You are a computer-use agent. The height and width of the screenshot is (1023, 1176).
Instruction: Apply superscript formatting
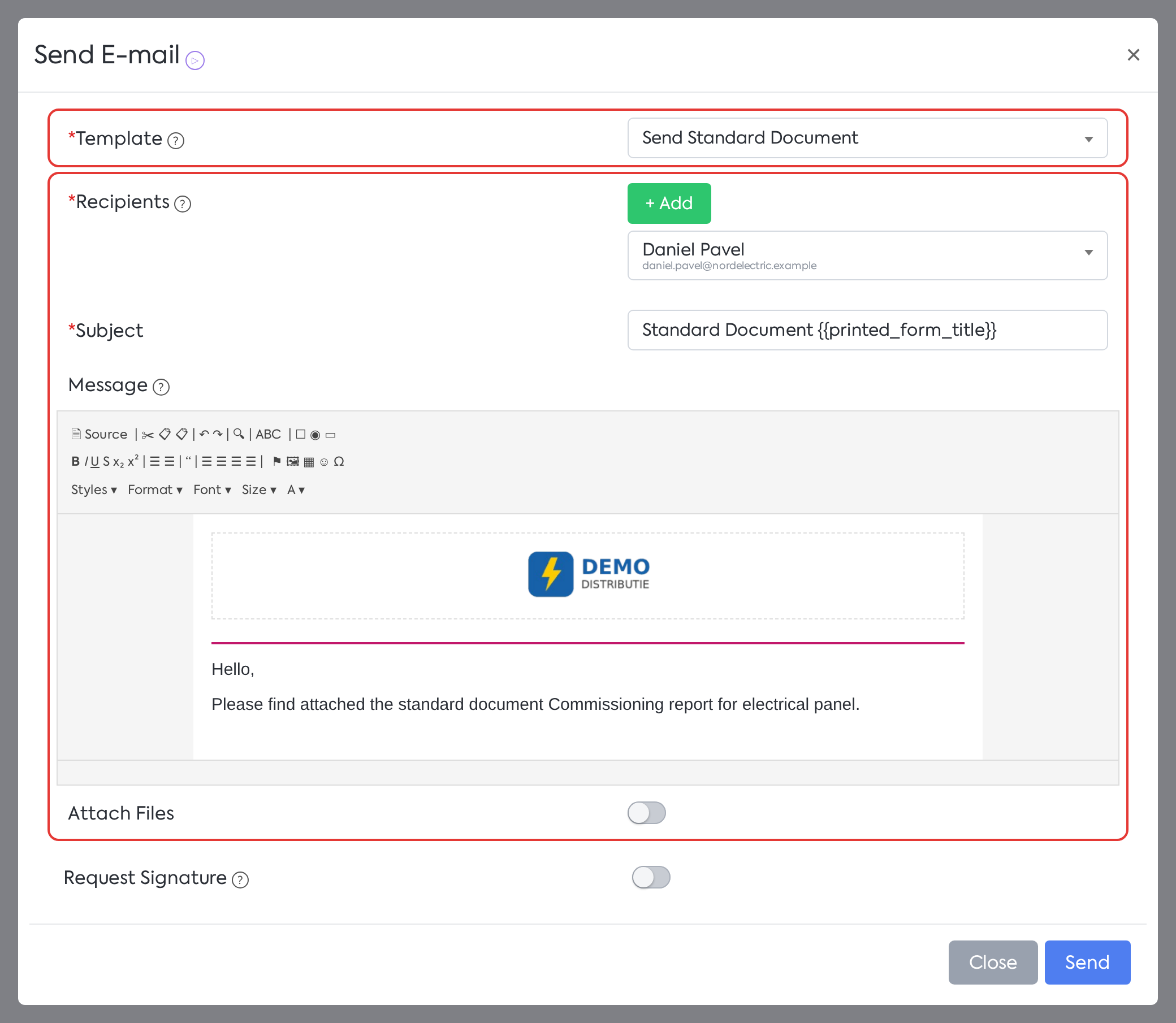(132, 461)
